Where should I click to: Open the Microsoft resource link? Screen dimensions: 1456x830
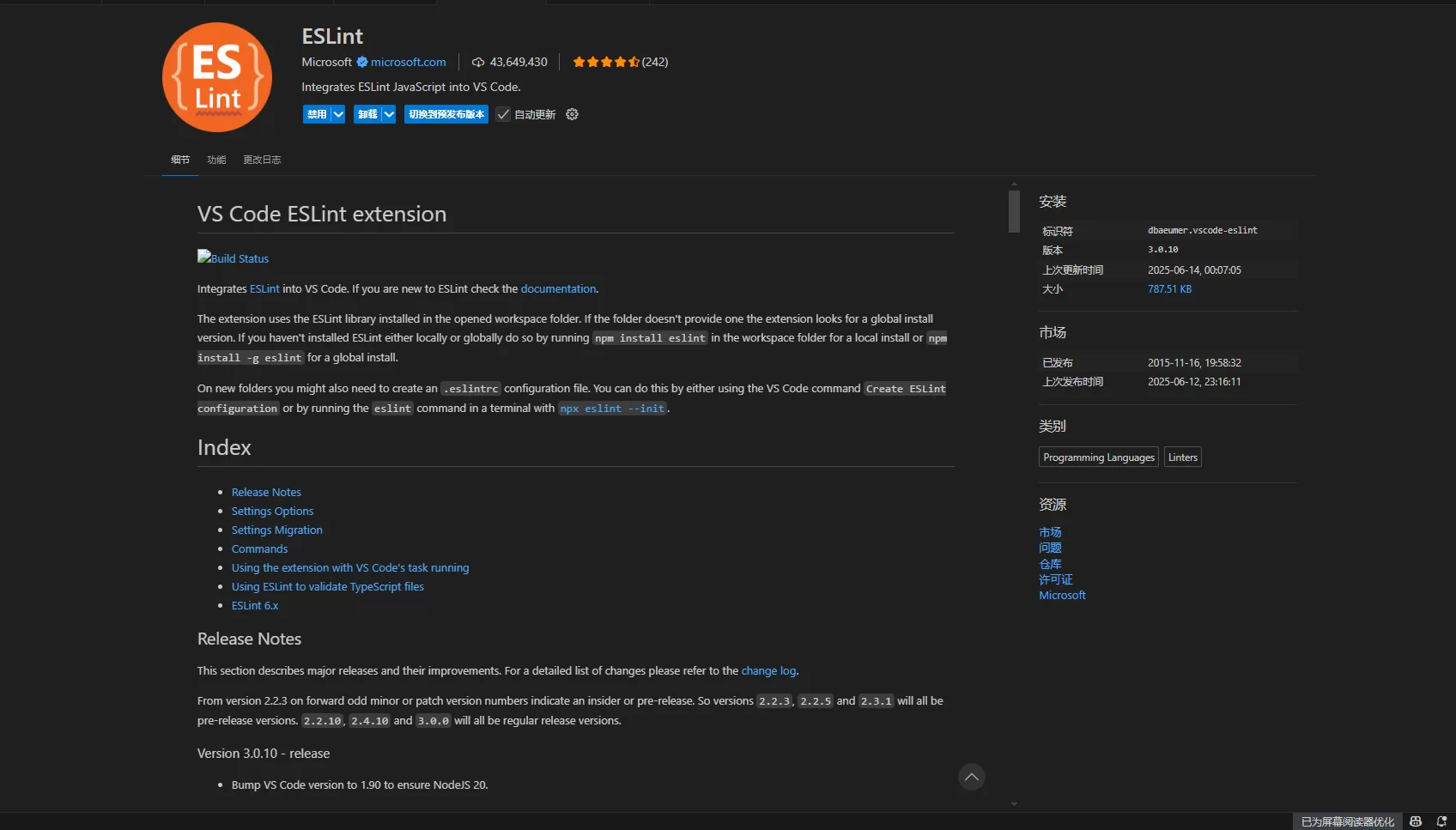[1062, 595]
